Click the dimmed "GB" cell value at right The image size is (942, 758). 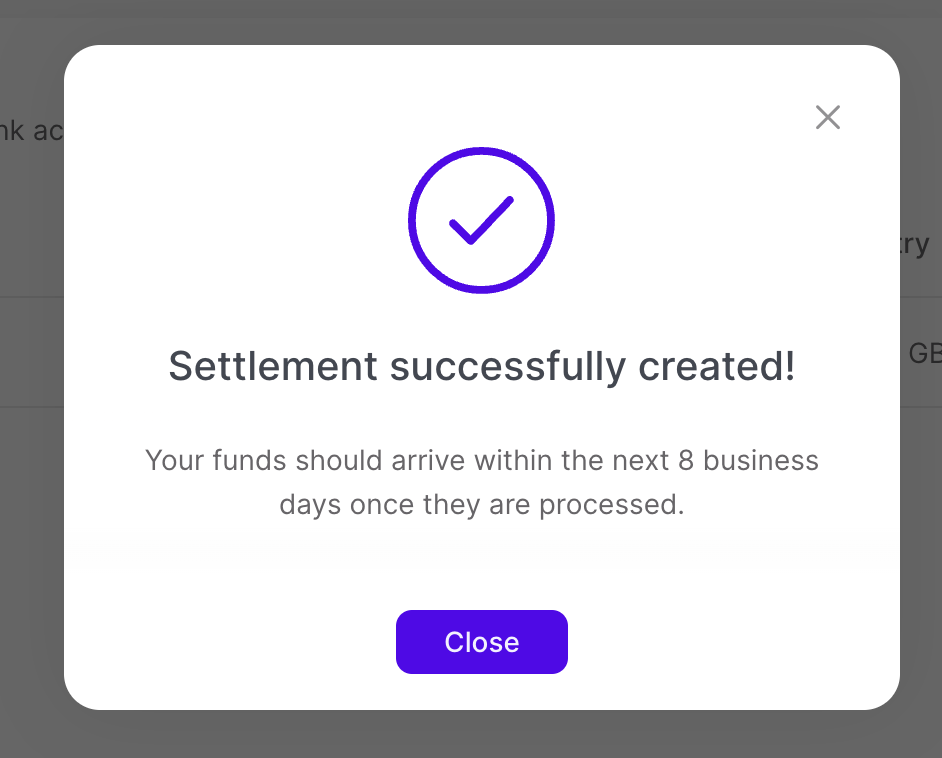(x=923, y=353)
